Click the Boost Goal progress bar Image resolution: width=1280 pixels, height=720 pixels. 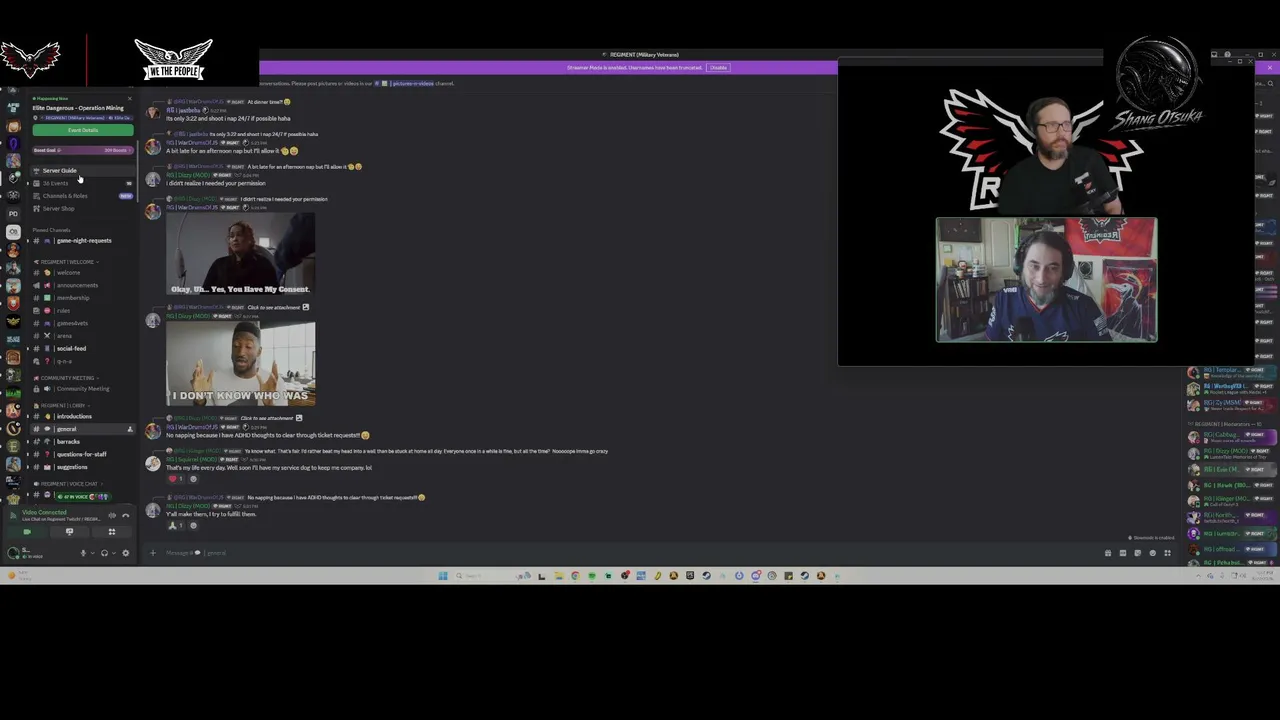[83, 151]
